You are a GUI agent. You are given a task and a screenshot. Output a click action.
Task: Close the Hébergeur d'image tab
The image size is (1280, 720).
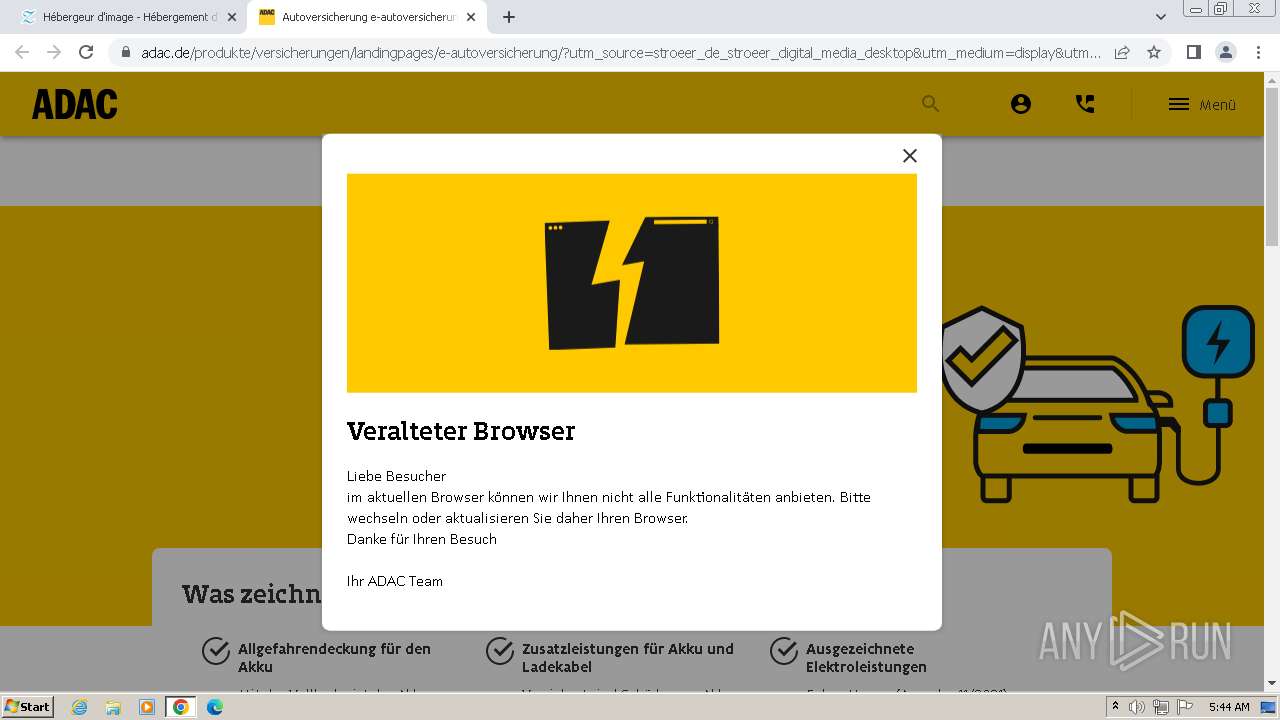[232, 17]
